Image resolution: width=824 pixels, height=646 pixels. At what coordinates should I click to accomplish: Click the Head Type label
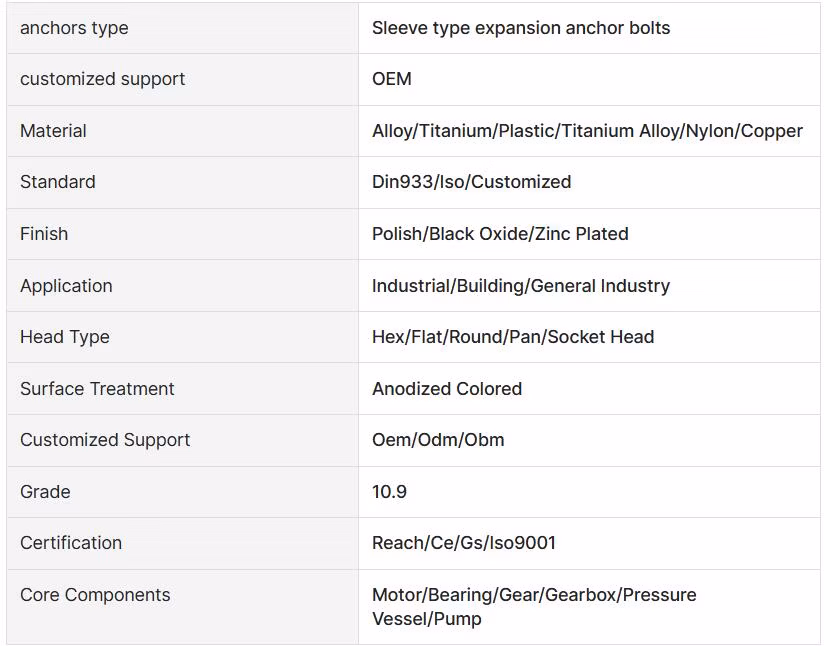pyautogui.click(x=65, y=337)
